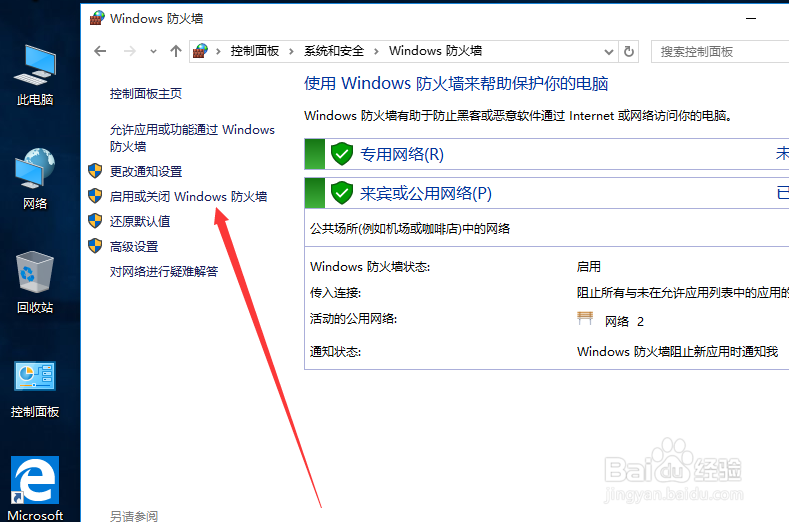Expand chevron after 系统和安全 breadcrumb

[x=376, y=51]
